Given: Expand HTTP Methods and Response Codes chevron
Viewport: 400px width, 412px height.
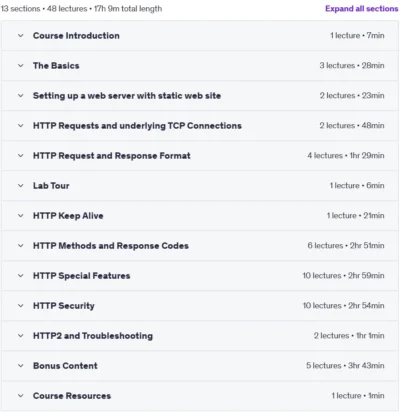Looking at the screenshot, I should pos(21,245).
